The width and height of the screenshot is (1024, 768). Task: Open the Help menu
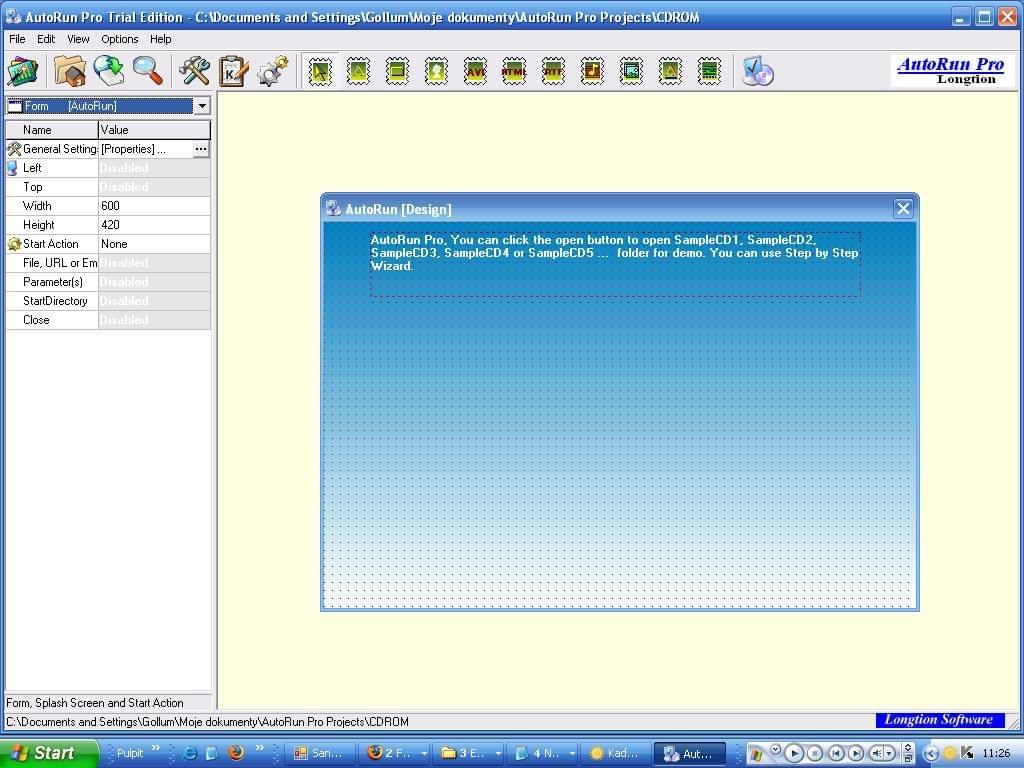coord(161,39)
